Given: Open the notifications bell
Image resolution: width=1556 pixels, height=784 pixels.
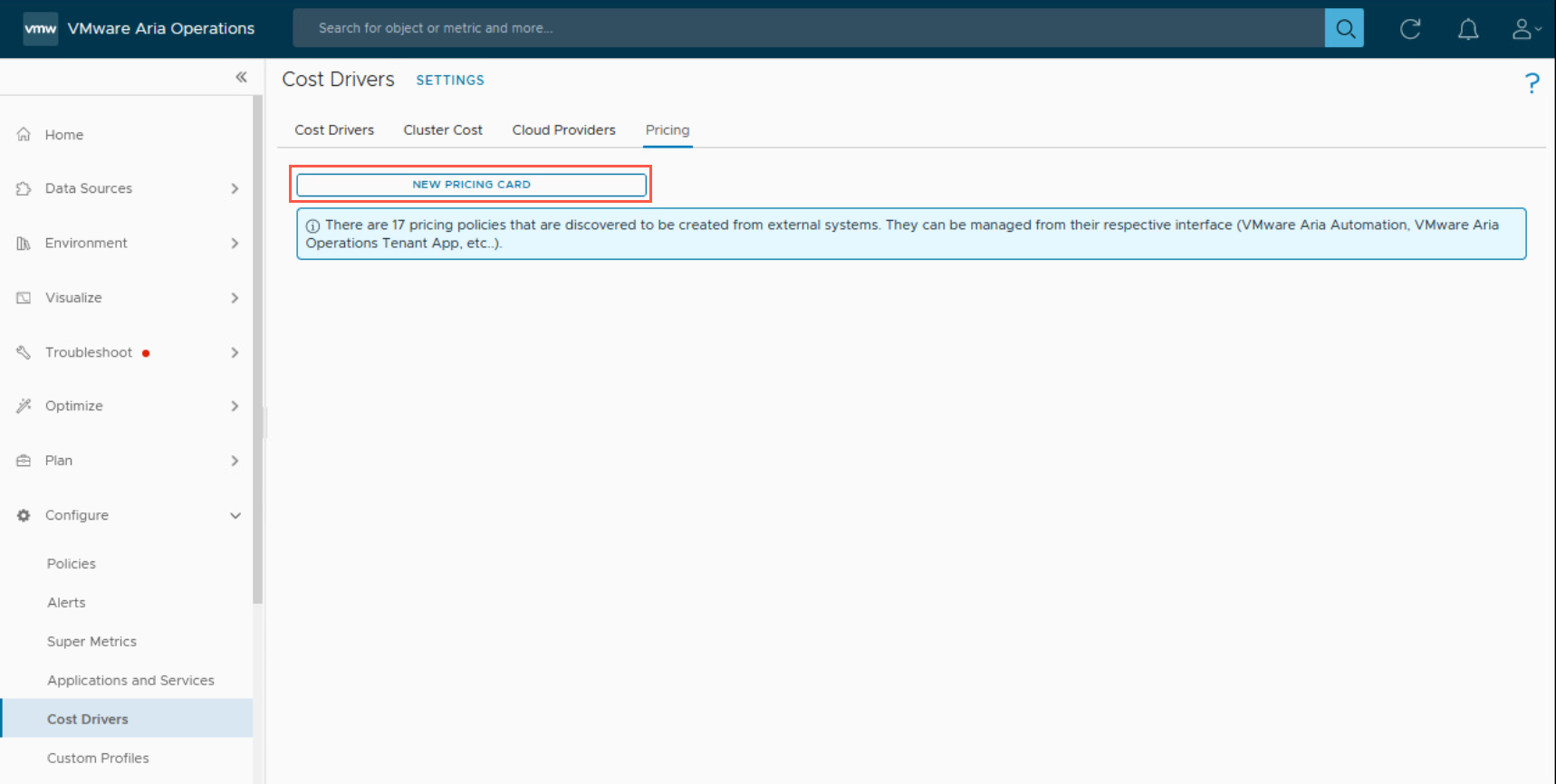Looking at the screenshot, I should 1467,29.
